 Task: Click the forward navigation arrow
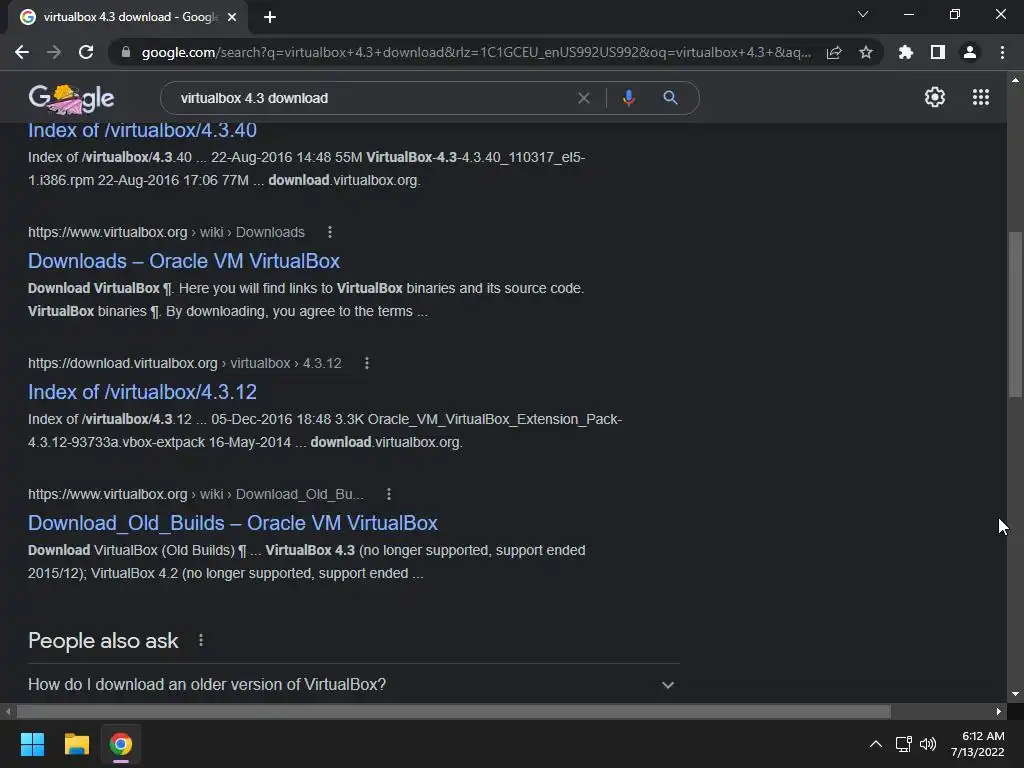[x=54, y=52]
